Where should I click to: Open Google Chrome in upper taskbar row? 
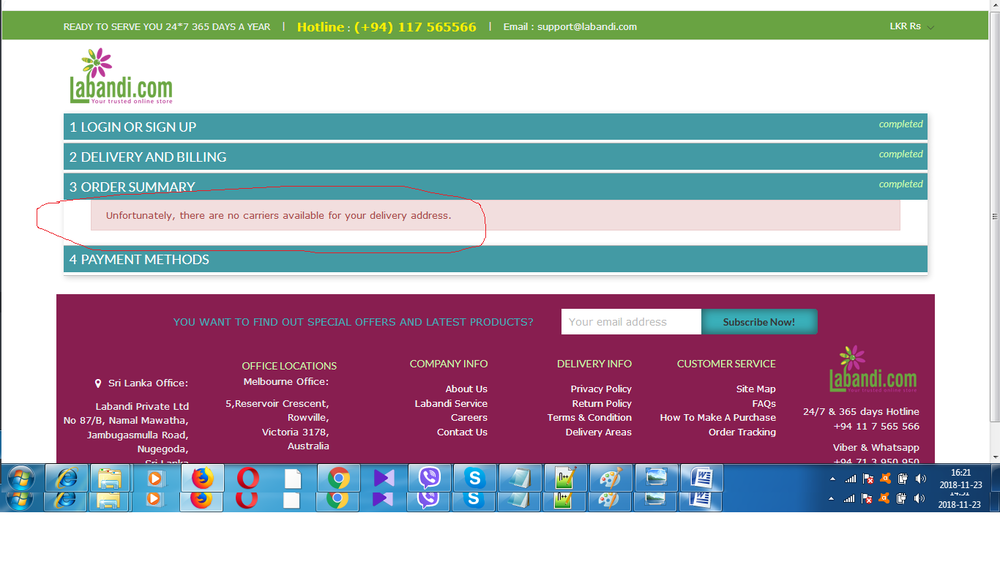click(x=339, y=478)
